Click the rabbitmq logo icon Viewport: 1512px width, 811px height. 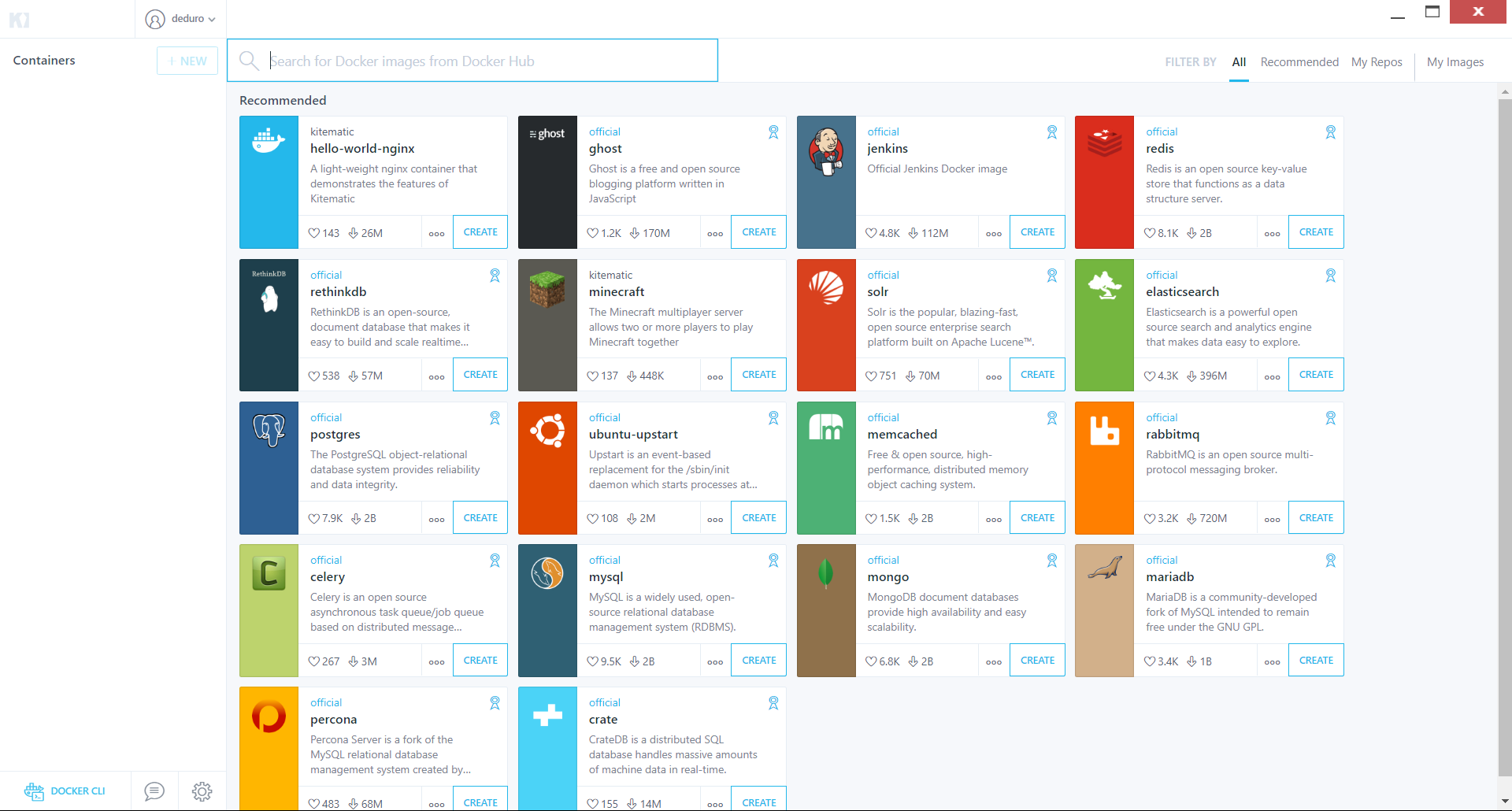(x=1104, y=431)
